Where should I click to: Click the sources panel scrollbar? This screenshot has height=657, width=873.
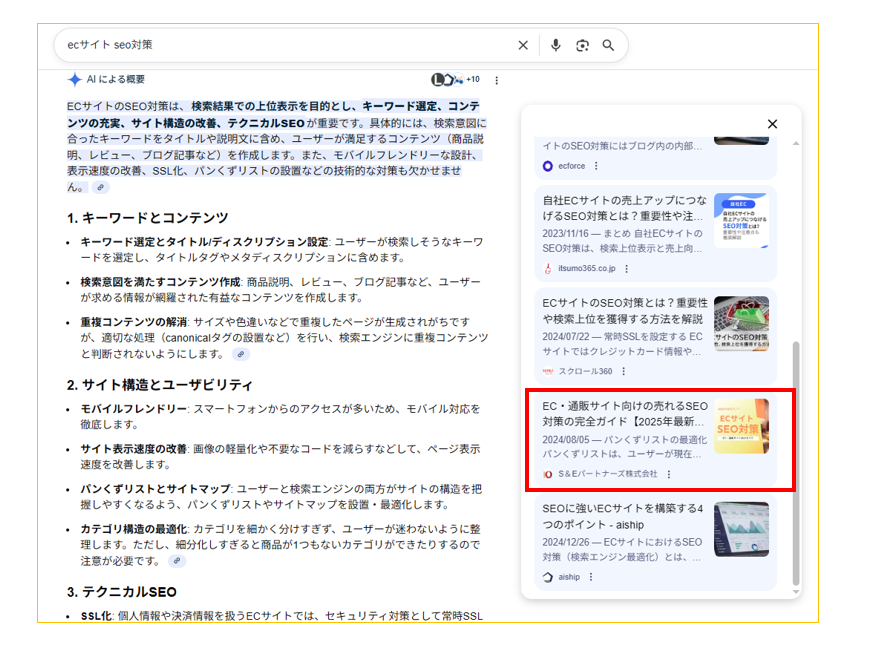(x=796, y=460)
